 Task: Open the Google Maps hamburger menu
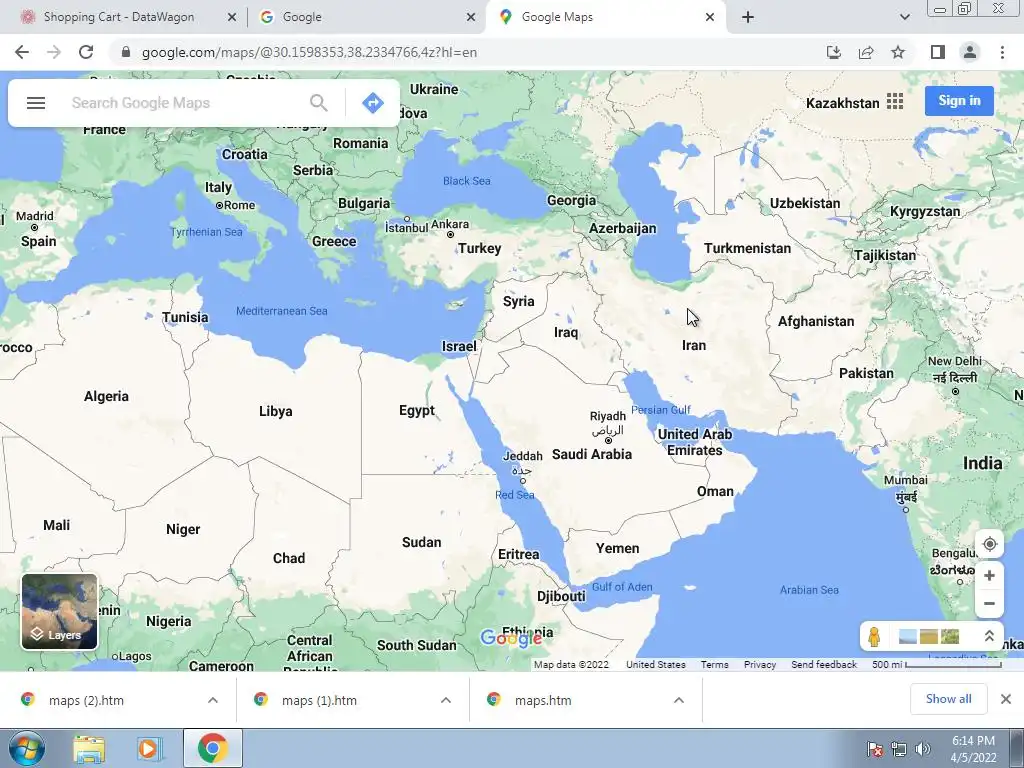coord(36,103)
